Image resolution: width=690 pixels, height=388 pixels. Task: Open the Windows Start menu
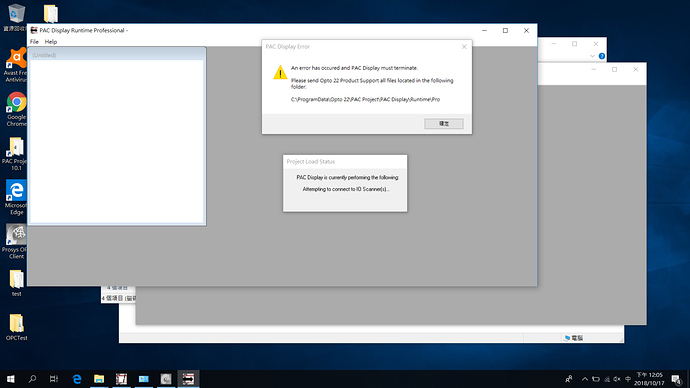coord(11,379)
